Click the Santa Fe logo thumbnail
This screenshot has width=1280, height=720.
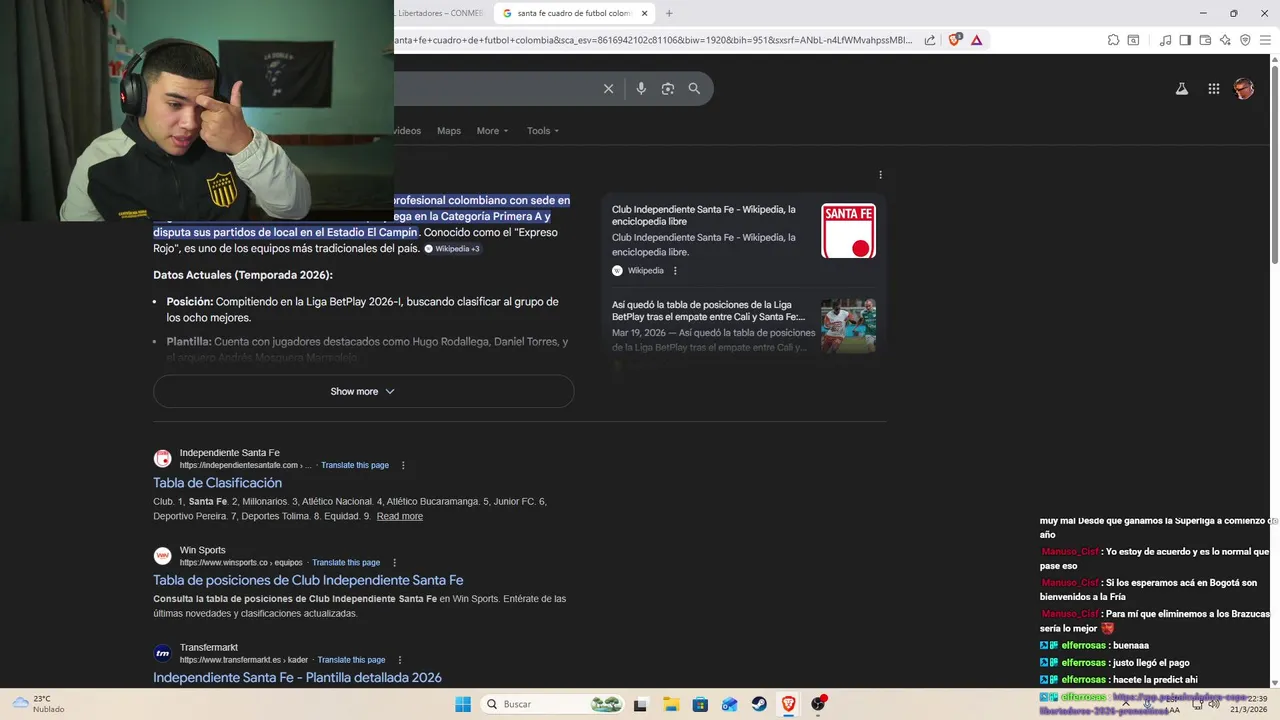(848, 231)
